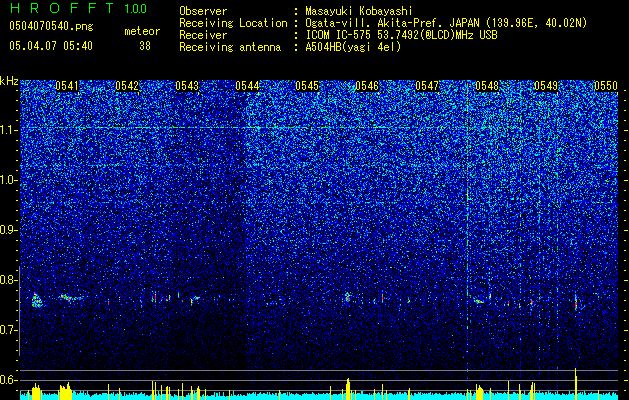
Task: Click the HROFFT 1.0.0 title text
Action: (x=79, y=8)
